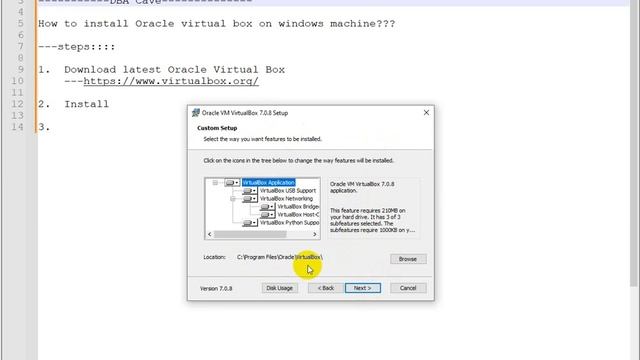Open the https://www.virtualbox.org/ link in editor
This screenshot has width=640, height=360.
pos(171,81)
